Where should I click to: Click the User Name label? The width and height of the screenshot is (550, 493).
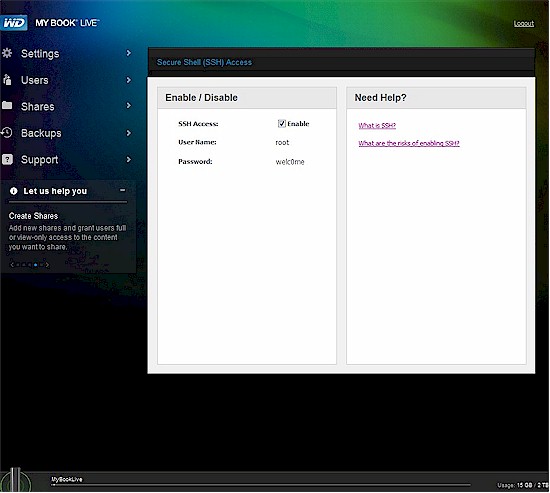coord(197,142)
